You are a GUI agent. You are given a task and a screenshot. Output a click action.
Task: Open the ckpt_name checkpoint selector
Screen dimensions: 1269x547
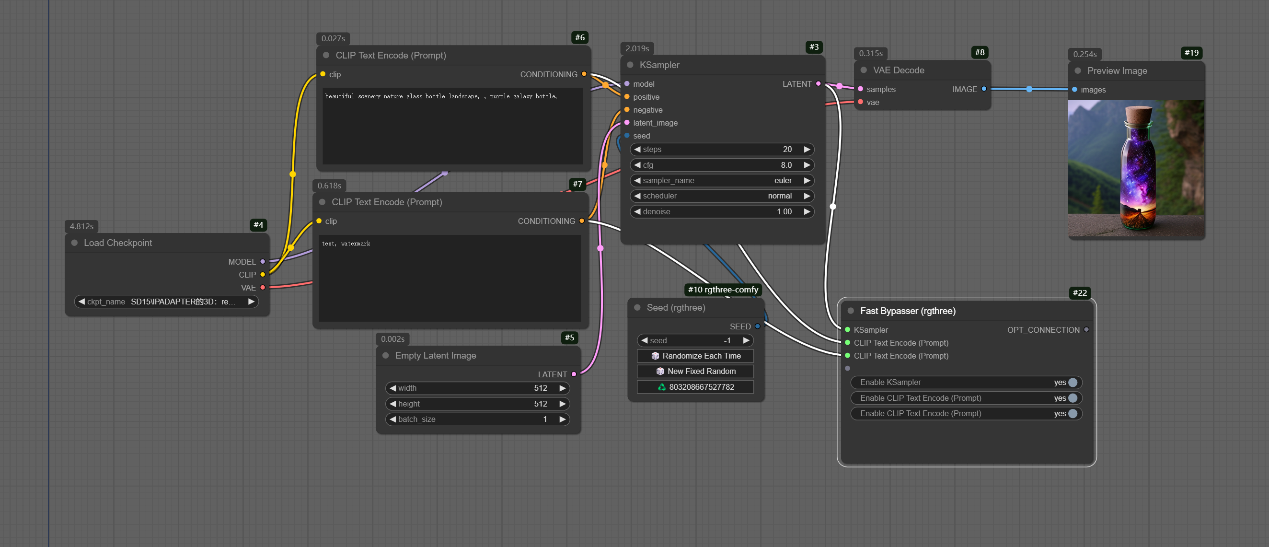pyautogui.click(x=167, y=301)
